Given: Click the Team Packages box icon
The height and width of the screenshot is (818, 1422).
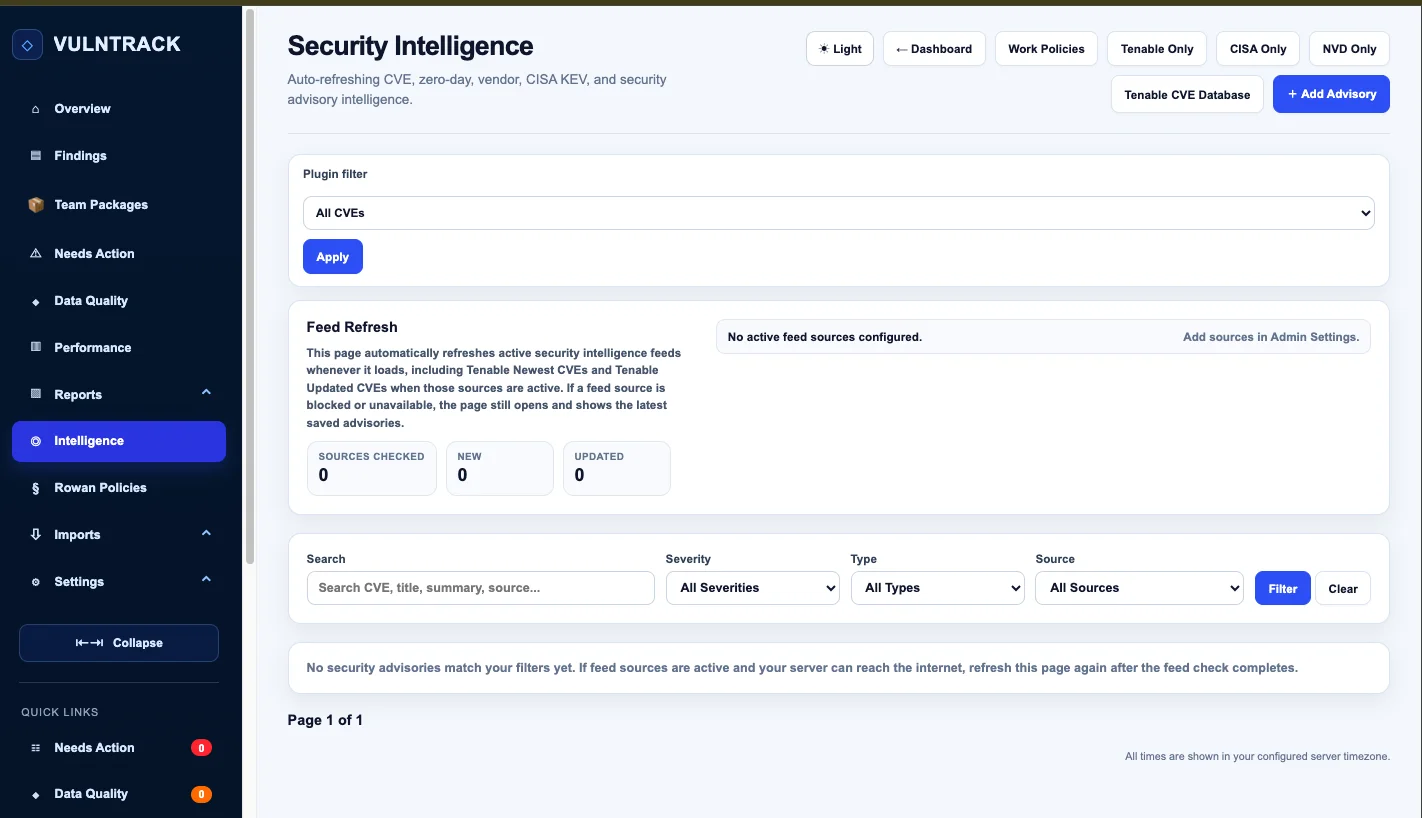Looking at the screenshot, I should tap(36, 205).
